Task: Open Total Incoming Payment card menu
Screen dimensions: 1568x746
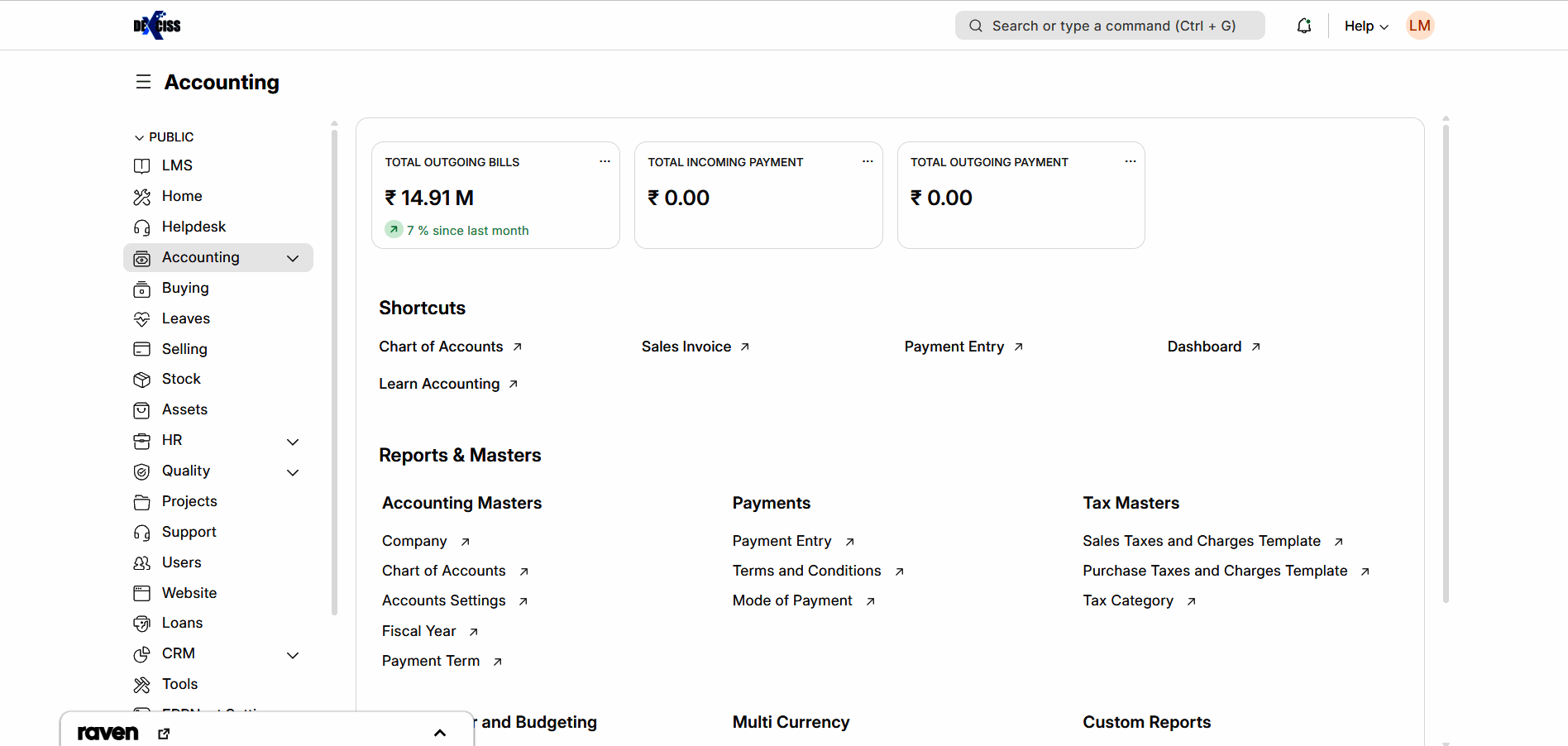Action: point(868,161)
